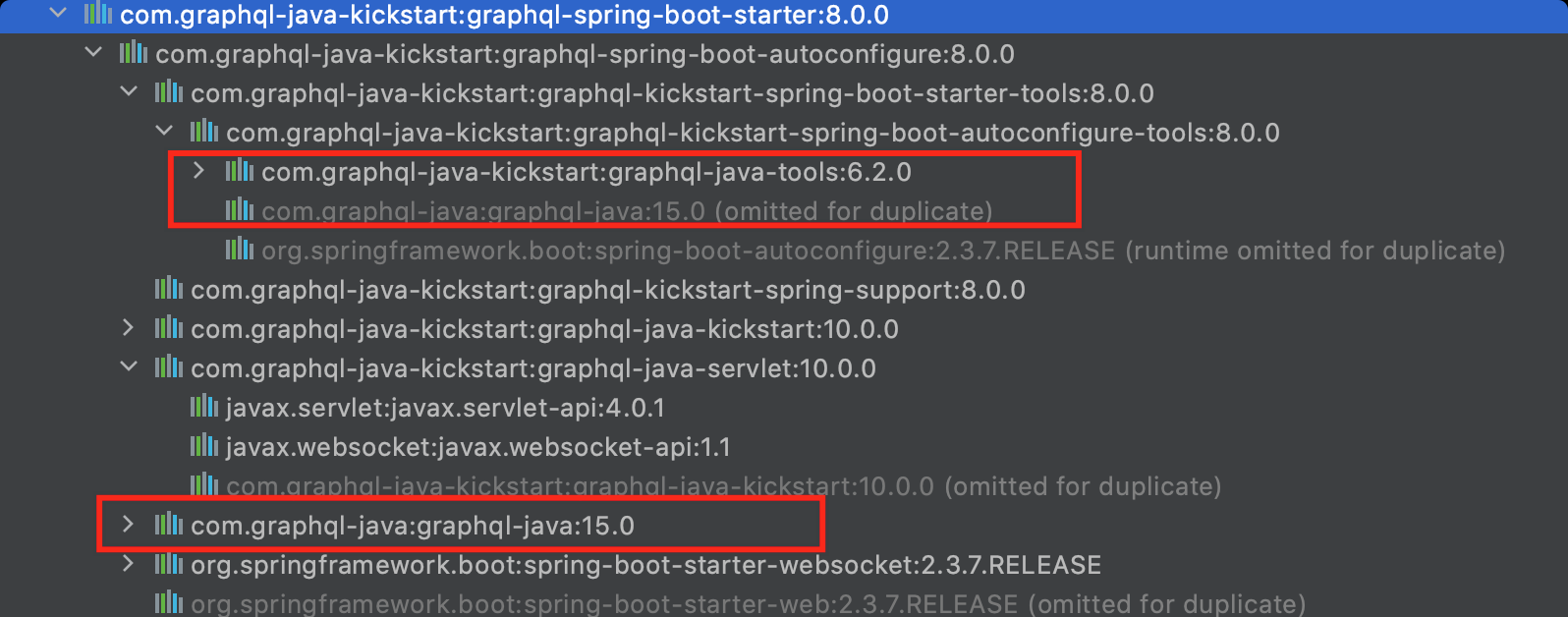Select graphql-java-tools:6.2.0 dependency text
The image size is (1568, 617).
click(x=587, y=172)
